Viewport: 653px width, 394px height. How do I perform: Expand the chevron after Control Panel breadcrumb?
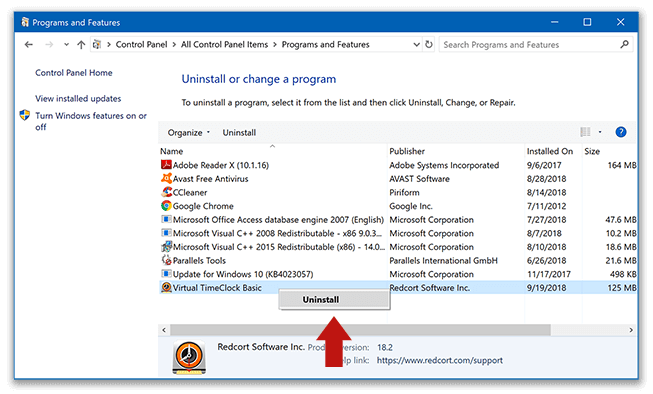tap(174, 45)
